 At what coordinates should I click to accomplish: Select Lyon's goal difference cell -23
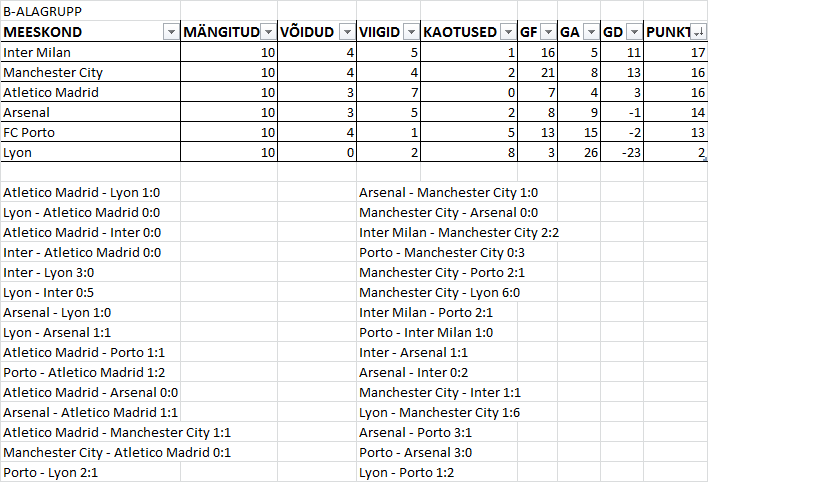[x=622, y=153]
